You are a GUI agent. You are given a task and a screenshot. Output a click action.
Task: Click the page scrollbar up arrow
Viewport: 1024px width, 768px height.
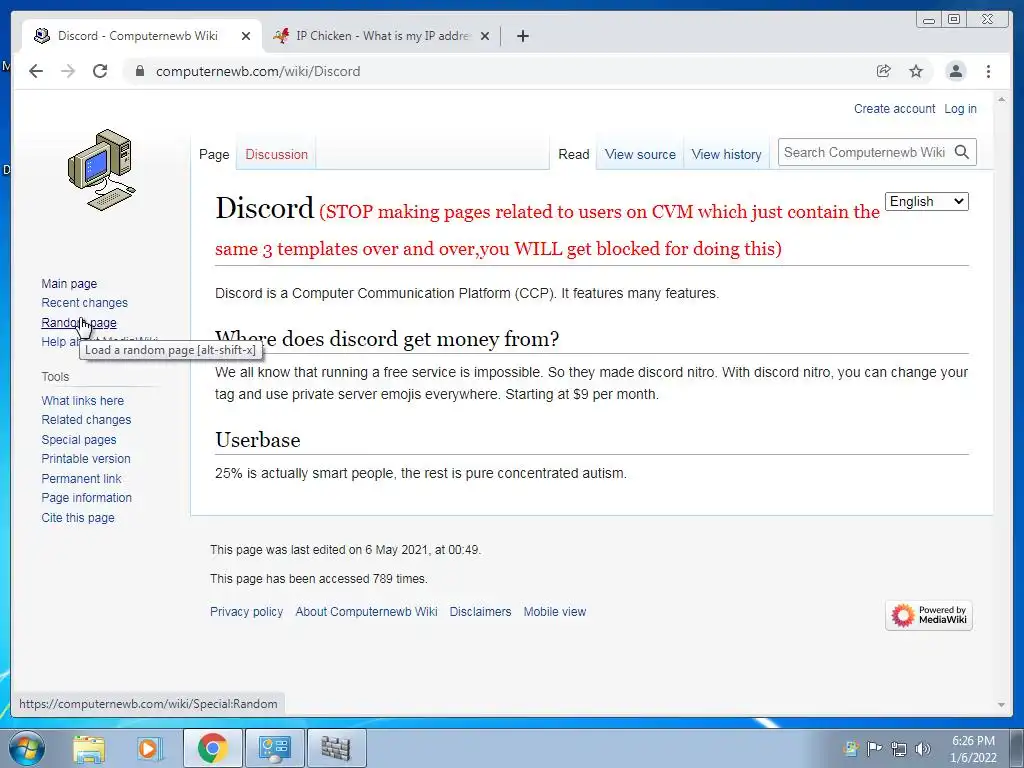(x=1001, y=99)
